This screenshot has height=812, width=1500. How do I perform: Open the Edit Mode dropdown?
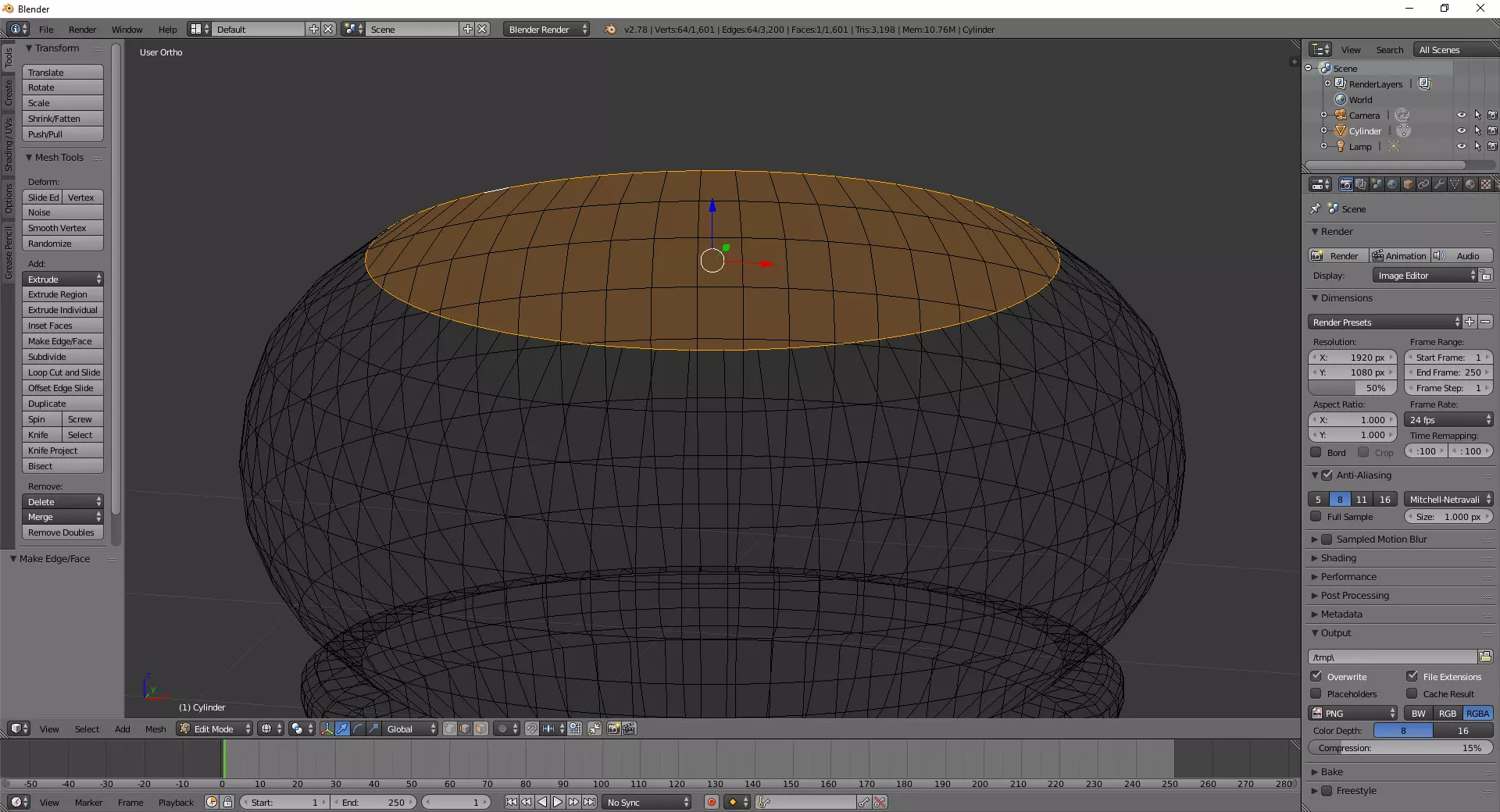215,728
